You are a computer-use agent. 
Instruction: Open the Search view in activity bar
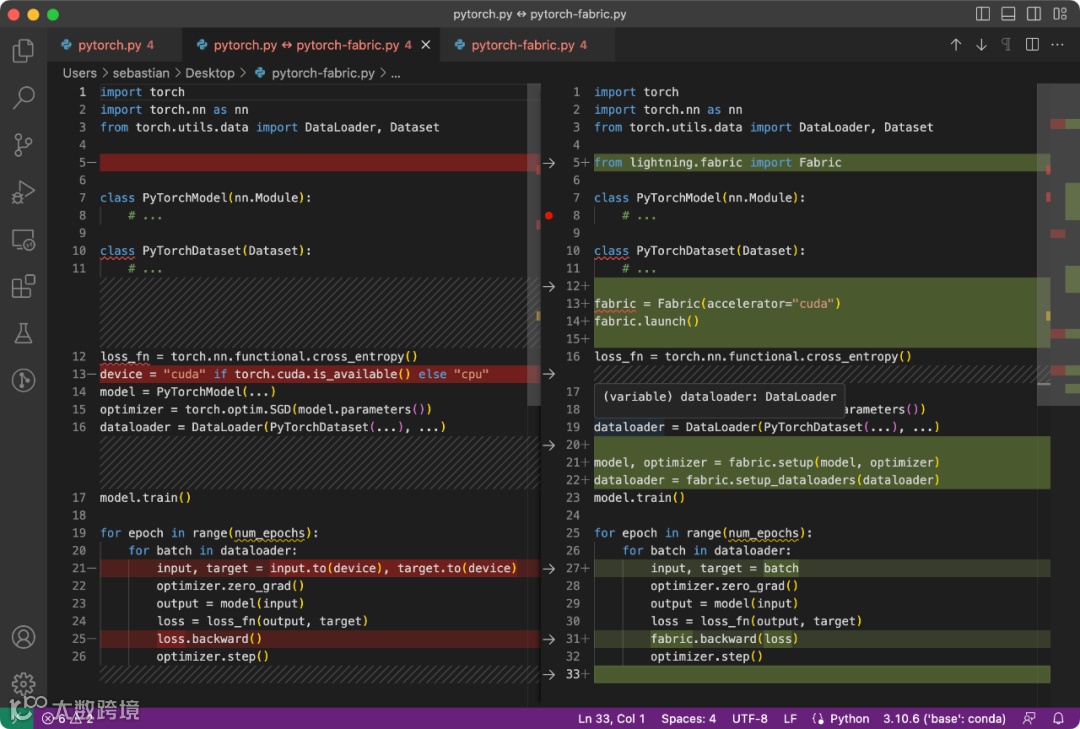pos(23,97)
